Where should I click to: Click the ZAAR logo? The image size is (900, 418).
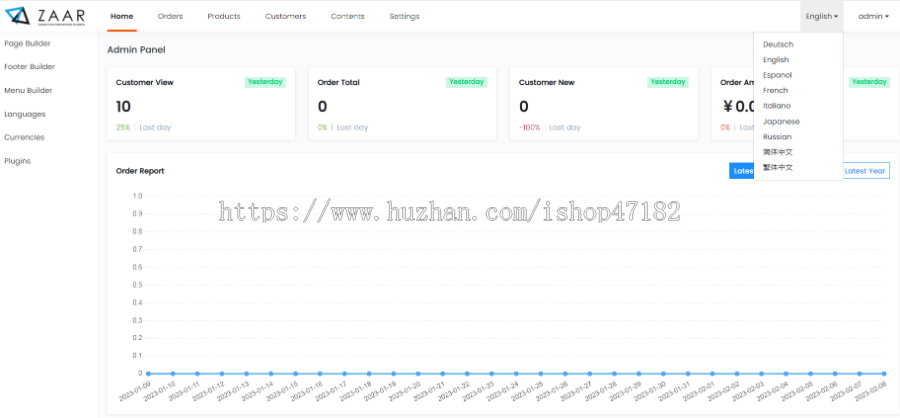click(45, 16)
